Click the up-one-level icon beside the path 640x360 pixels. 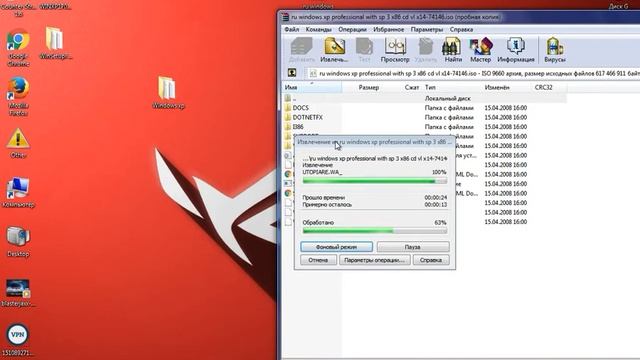(x=292, y=73)
